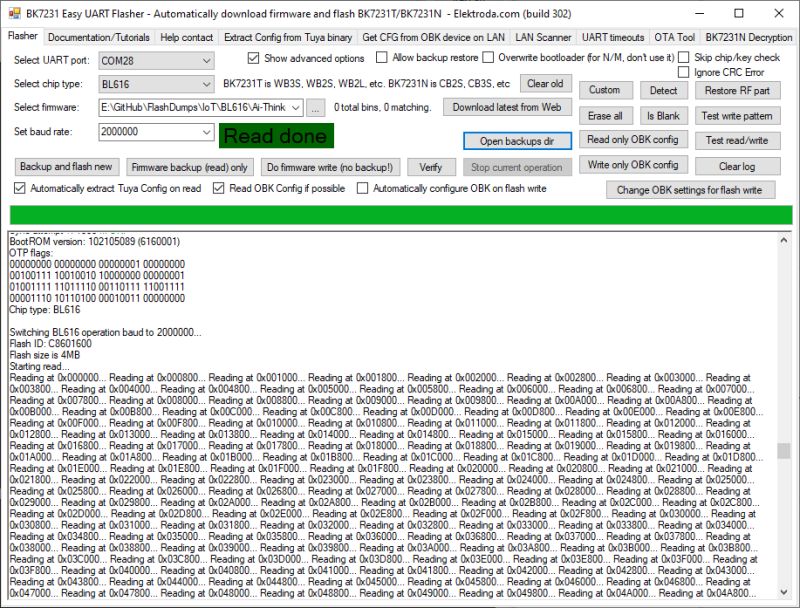Expand the baud rate 2000000 dropdown
Image resolution: width=800 pixels, height=608 pixels.
click(206, 132)
